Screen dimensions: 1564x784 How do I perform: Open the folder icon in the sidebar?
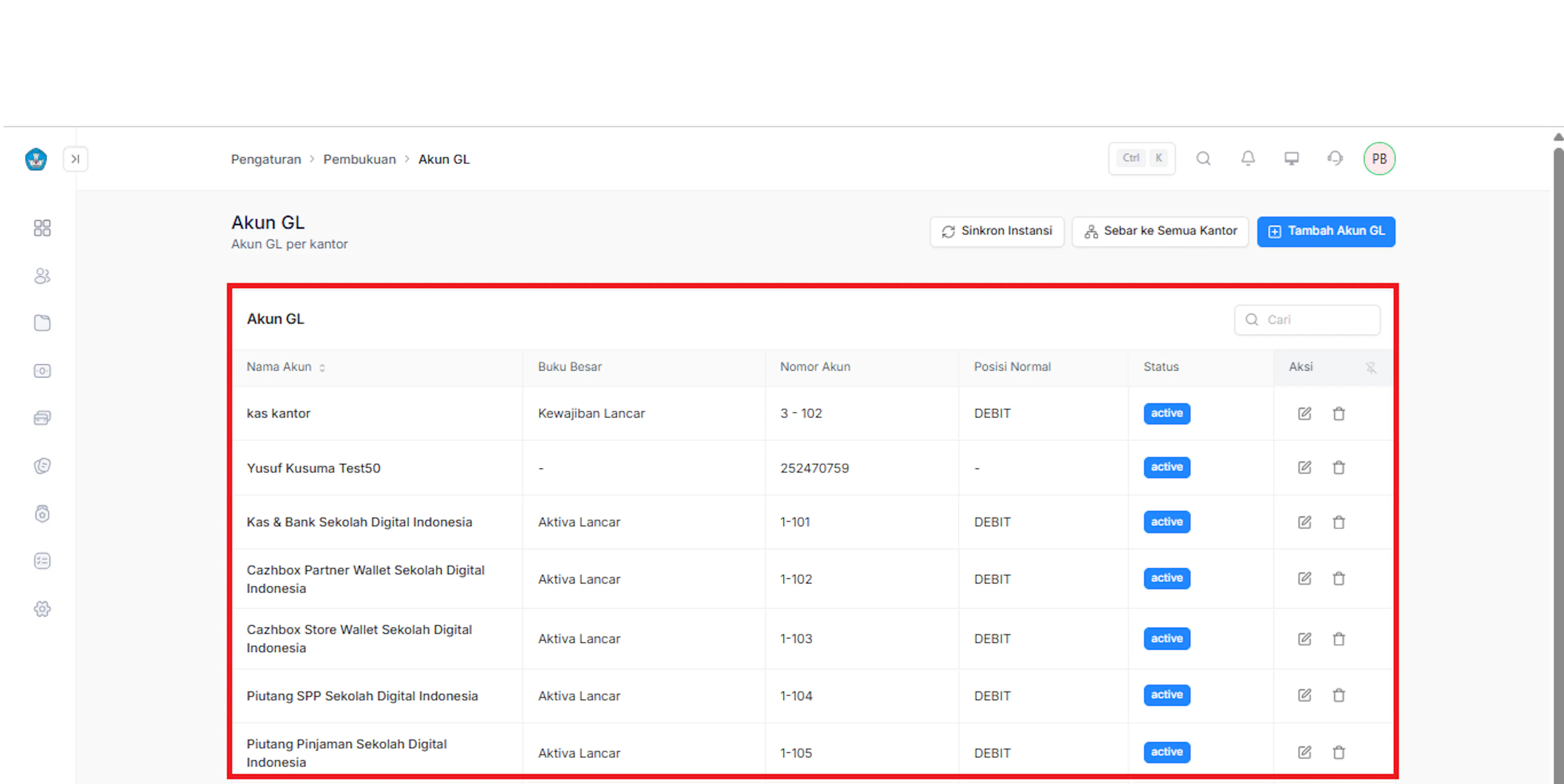tap(42, 323)
